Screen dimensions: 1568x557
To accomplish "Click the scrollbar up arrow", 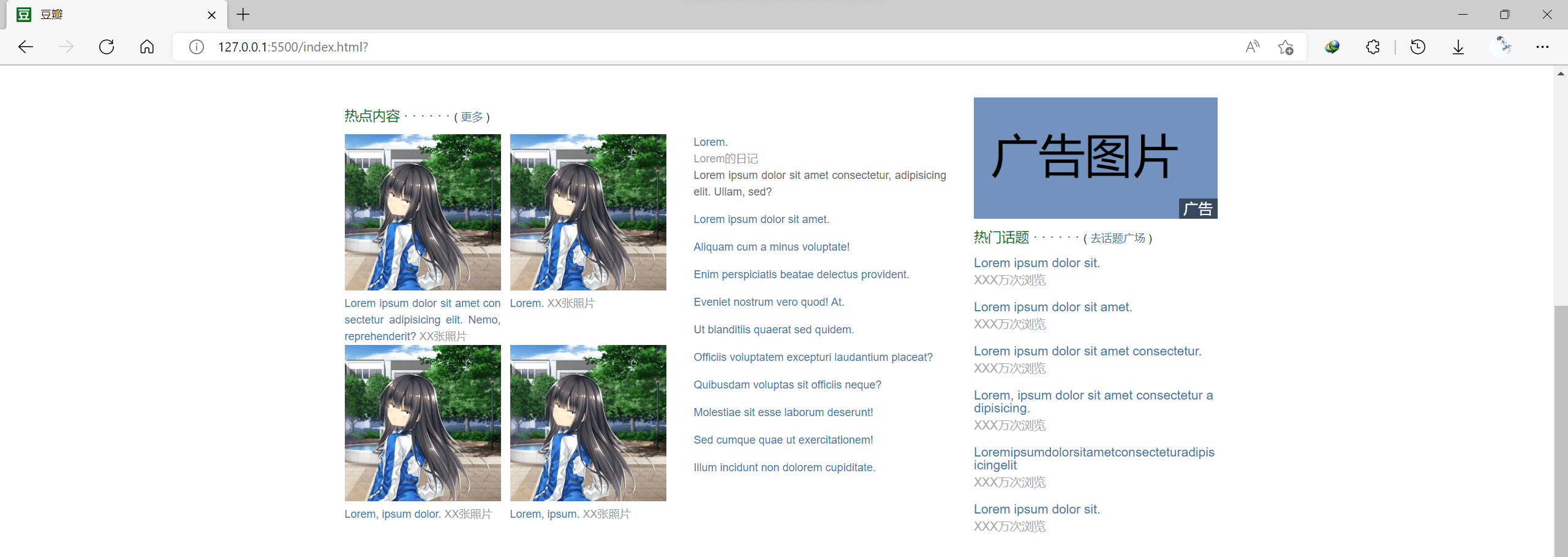I will point(1561,74).
